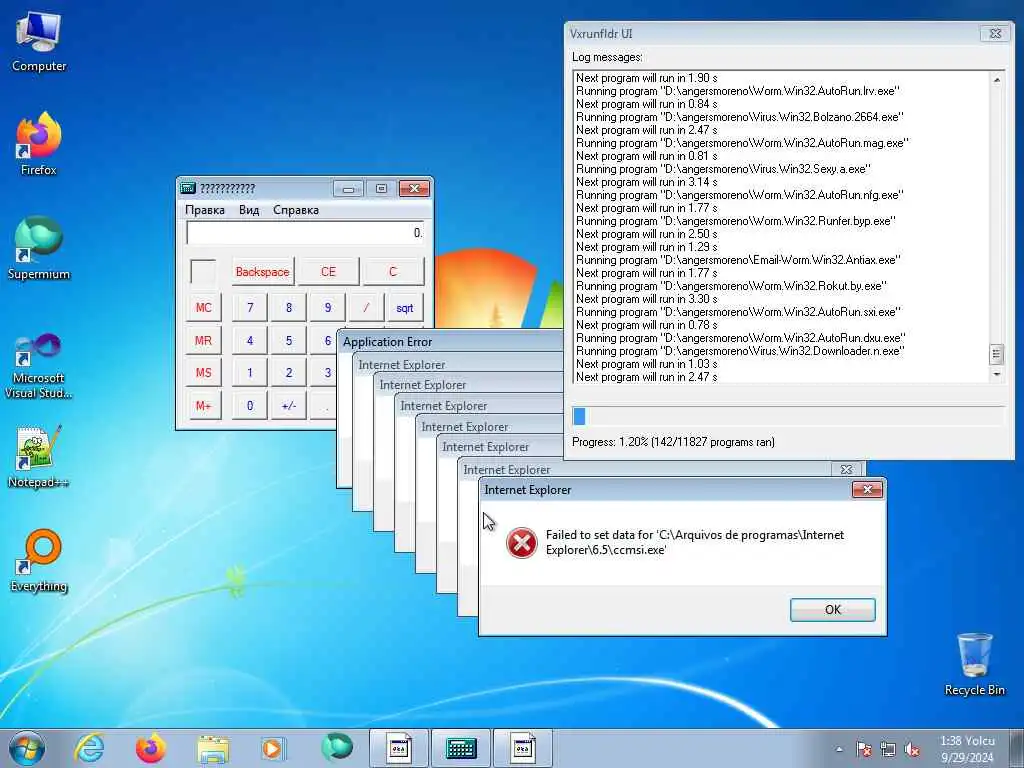The height and width of the screenshot is (768, 1024).
Task: Launch the Supermium desktop shortcut
Action: point(39,248)
